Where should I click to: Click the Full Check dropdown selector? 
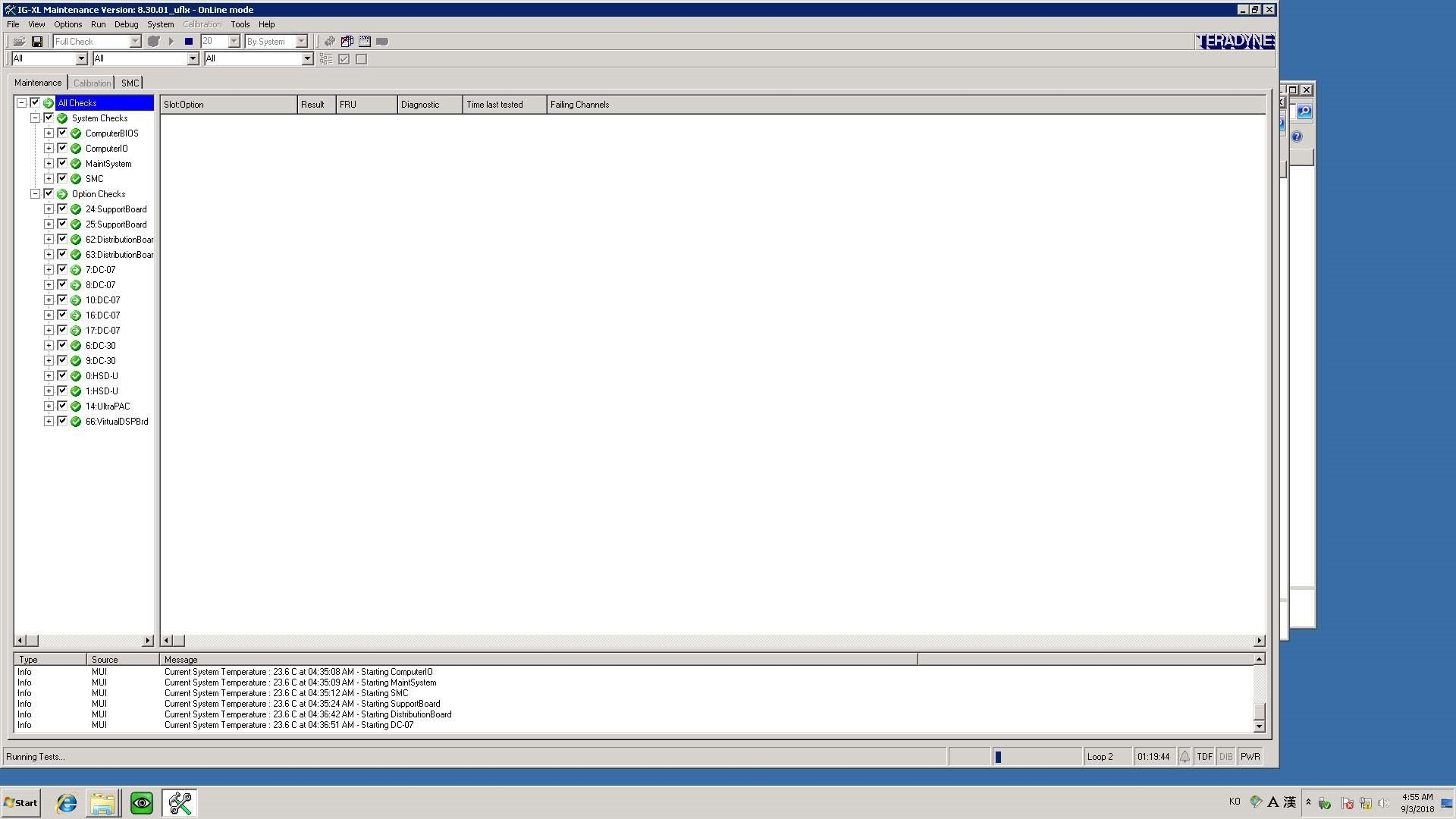coord(96,41)
